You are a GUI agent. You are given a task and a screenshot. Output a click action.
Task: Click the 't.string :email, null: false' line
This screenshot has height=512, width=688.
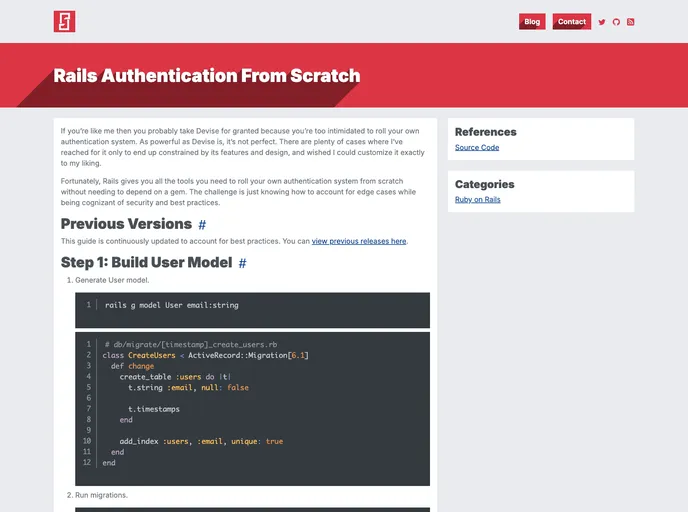coord(188,388)
